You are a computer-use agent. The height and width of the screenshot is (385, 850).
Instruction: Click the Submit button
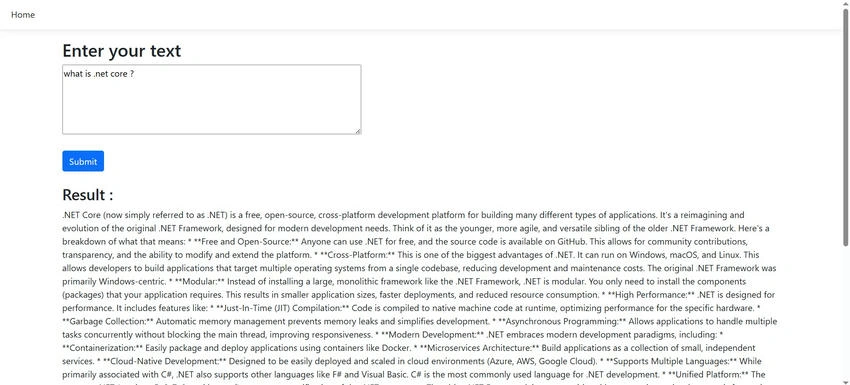pyautogui.click(x=83, y=161)
